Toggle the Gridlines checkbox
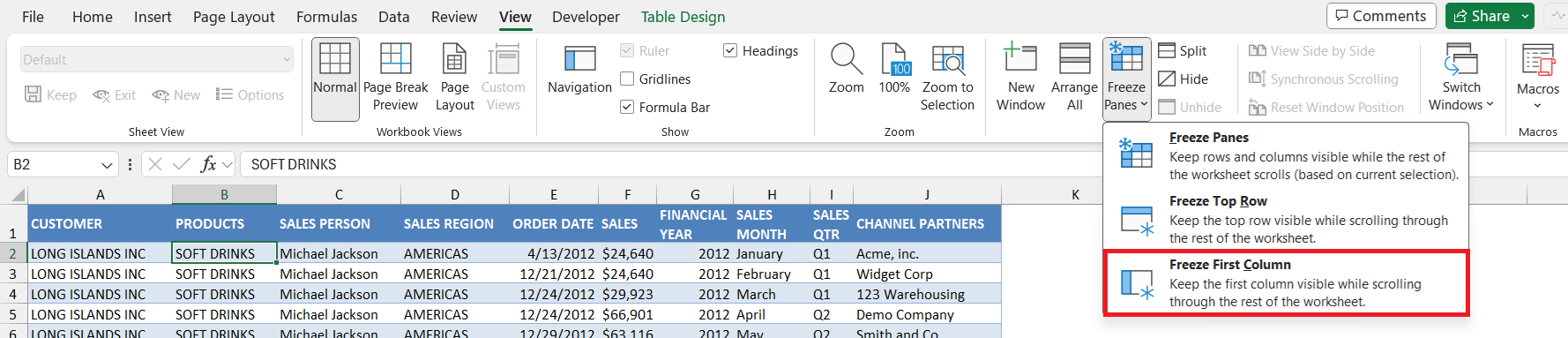Image resolution: width=1568 pixels, height=338 pixels. click(627, 79)
